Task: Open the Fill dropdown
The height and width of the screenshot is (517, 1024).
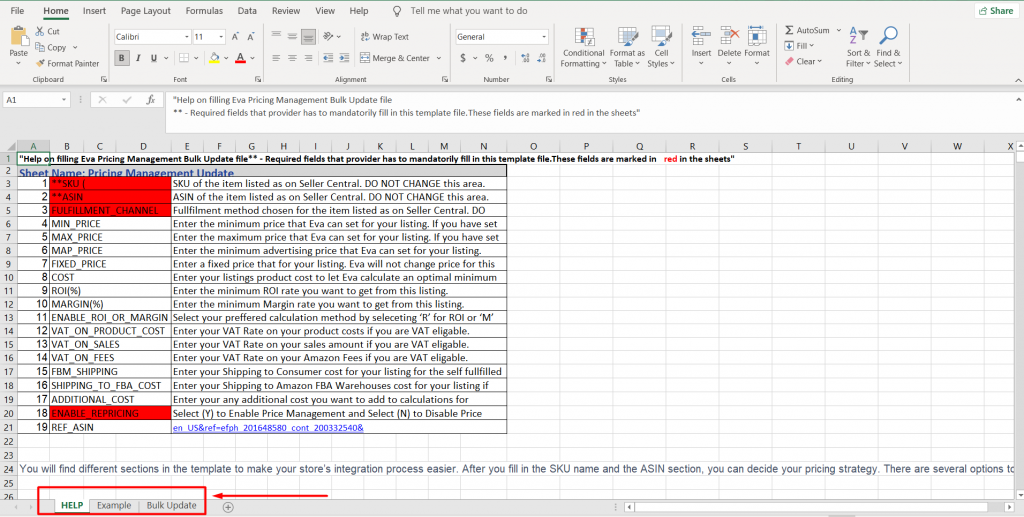Action: tap(799, 46)
